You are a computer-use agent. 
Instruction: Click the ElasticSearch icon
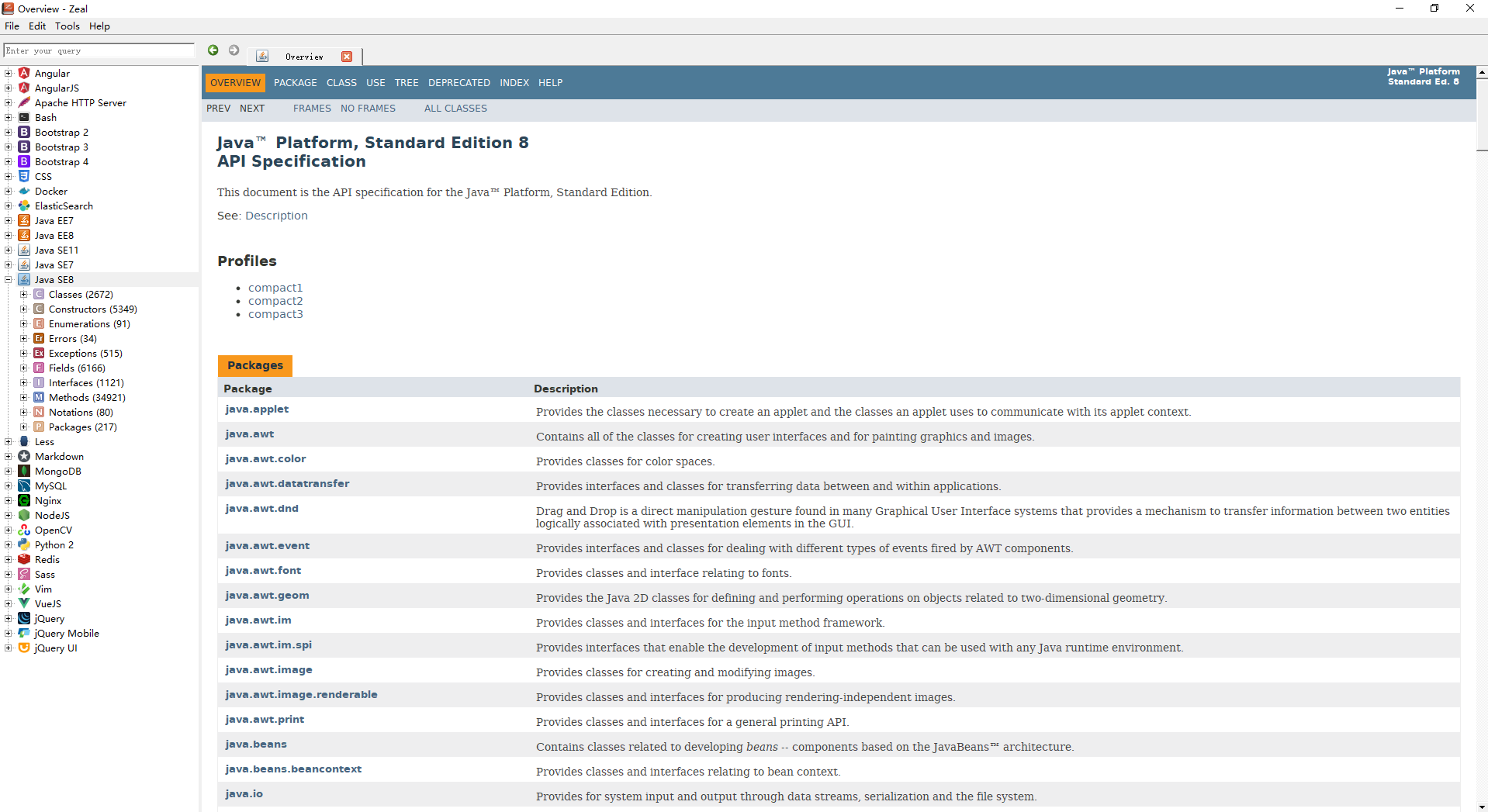tap(24, 206)
